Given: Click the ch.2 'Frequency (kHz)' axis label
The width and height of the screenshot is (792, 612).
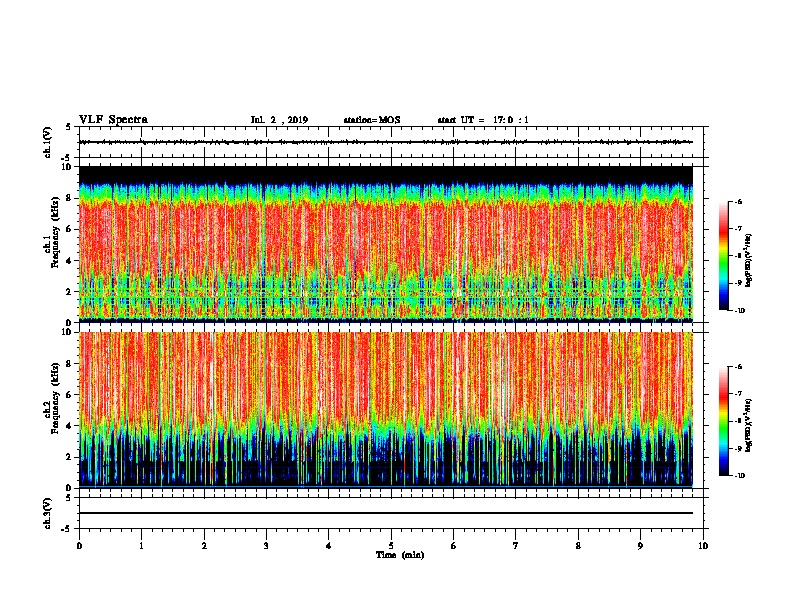Looking at the screenshot, I should click(55, 398).
